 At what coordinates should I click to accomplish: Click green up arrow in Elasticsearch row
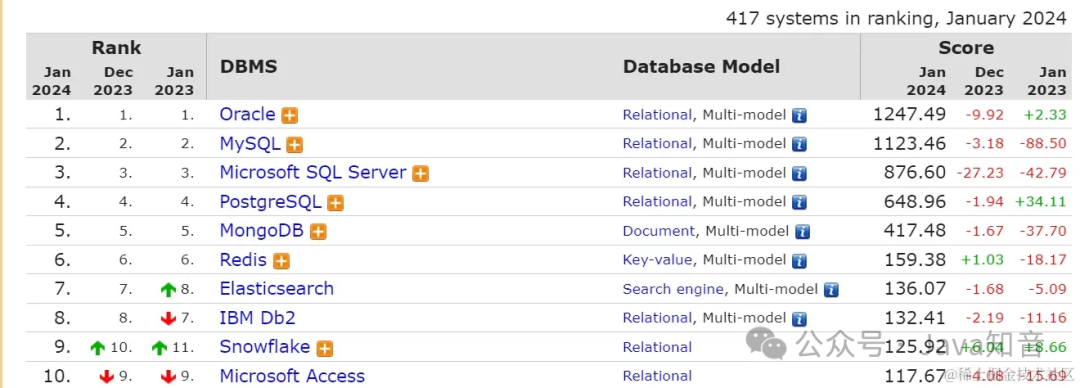[168, 290]
